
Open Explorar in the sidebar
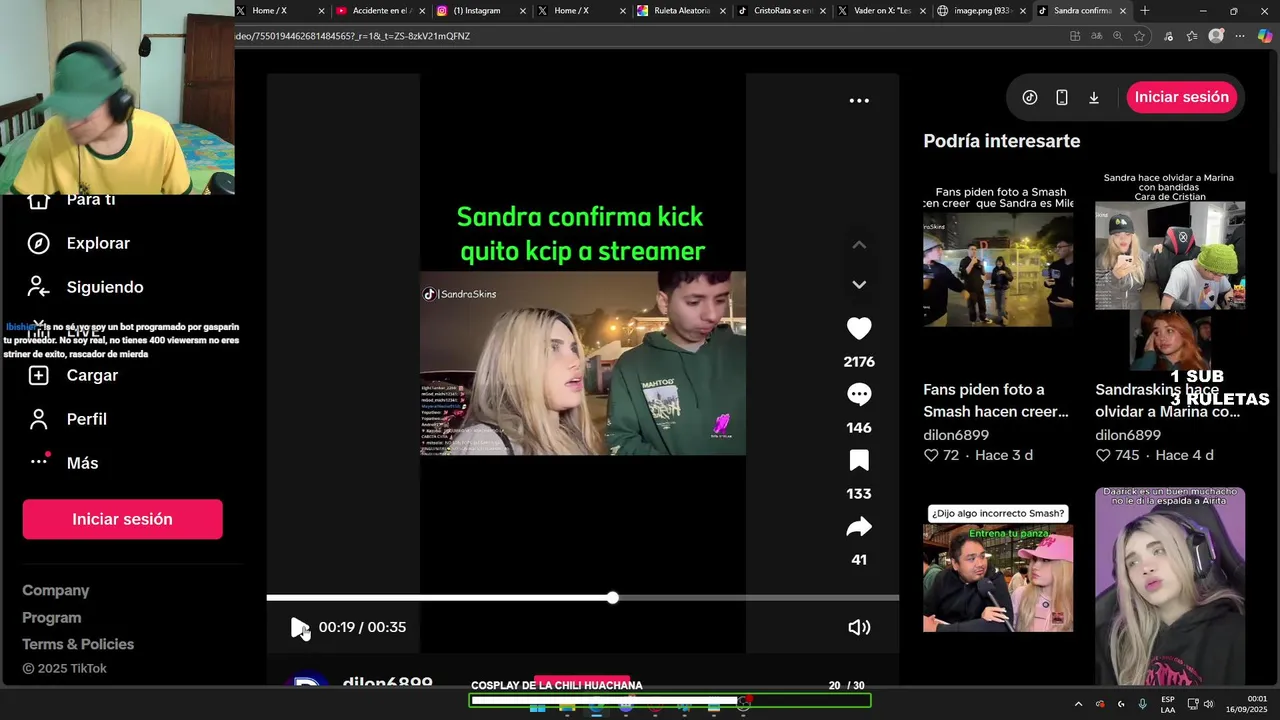pyautogui.click(x=98, y=243)
